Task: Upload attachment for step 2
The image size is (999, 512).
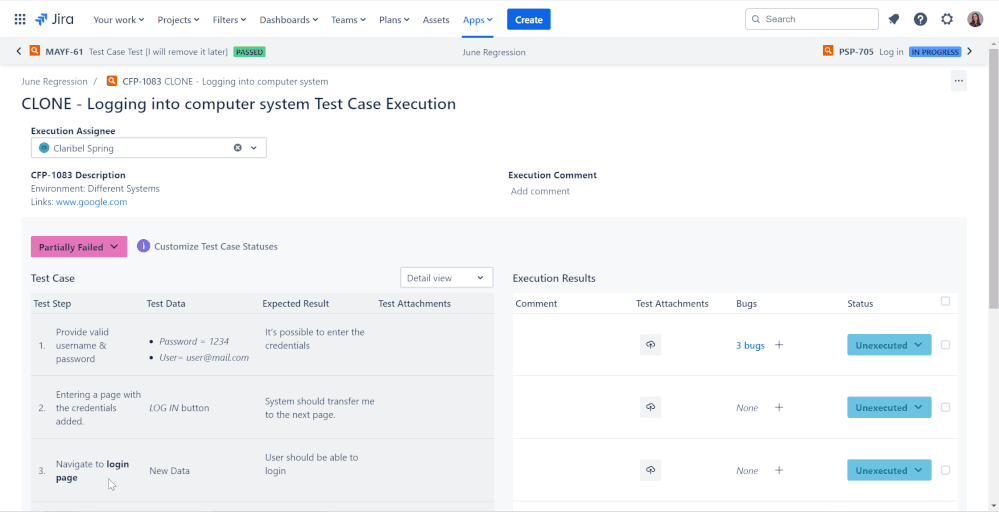Action: click(x=650, y=407)
